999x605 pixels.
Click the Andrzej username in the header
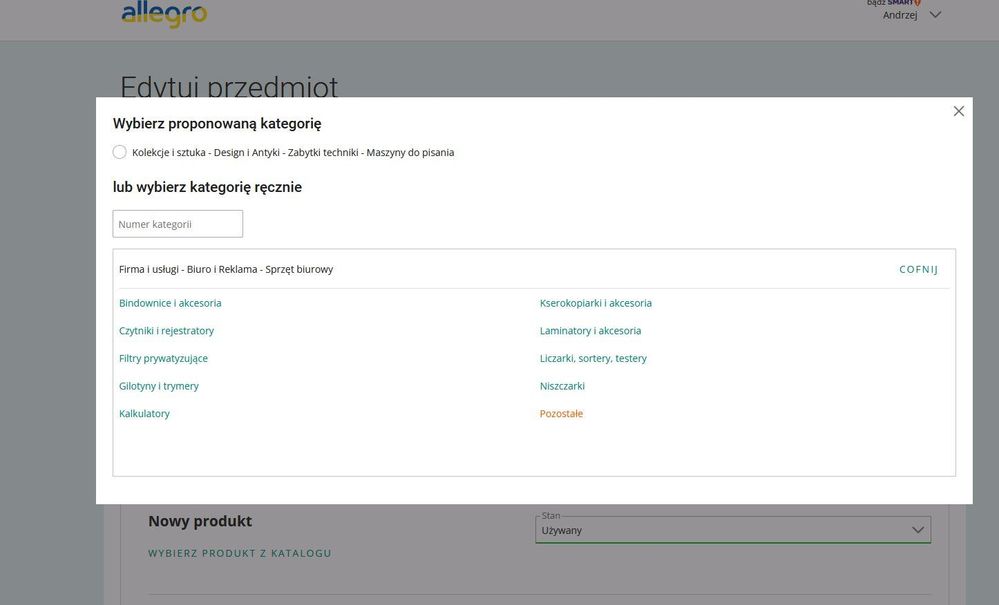[899, 15]
